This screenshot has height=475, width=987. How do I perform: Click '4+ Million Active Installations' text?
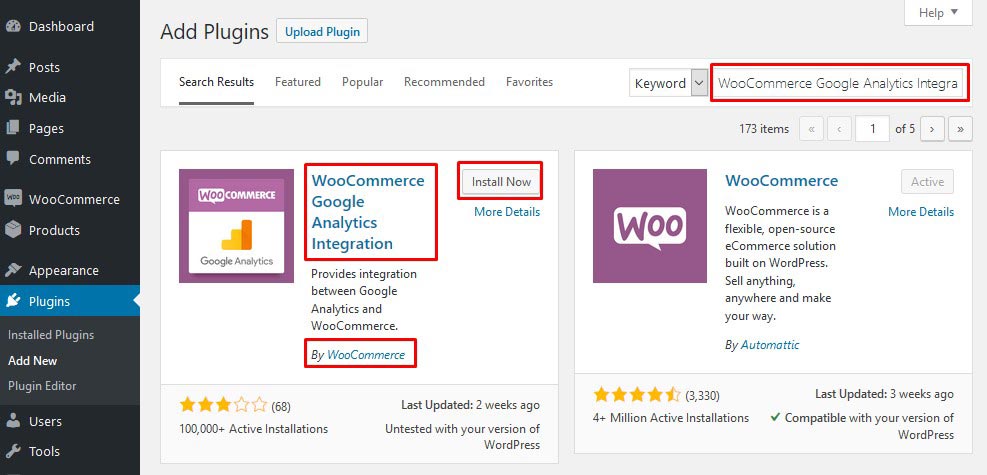pyautogui.click(x=671, y=418)
